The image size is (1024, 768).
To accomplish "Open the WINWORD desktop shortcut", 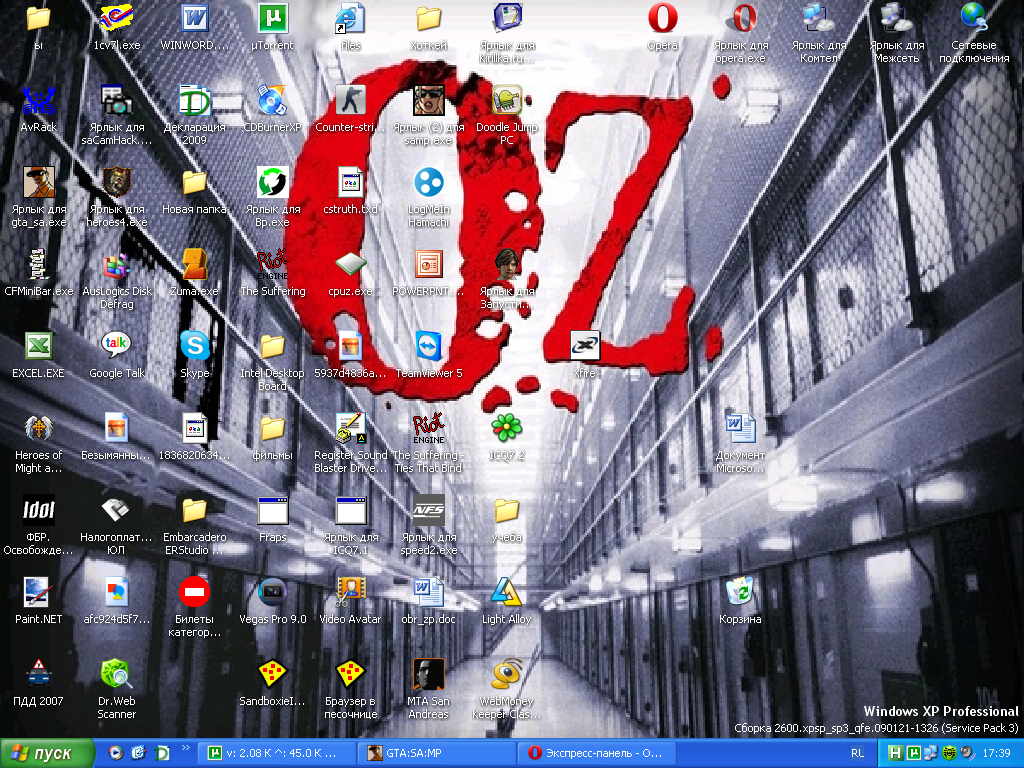I will [x=195, y=27].
